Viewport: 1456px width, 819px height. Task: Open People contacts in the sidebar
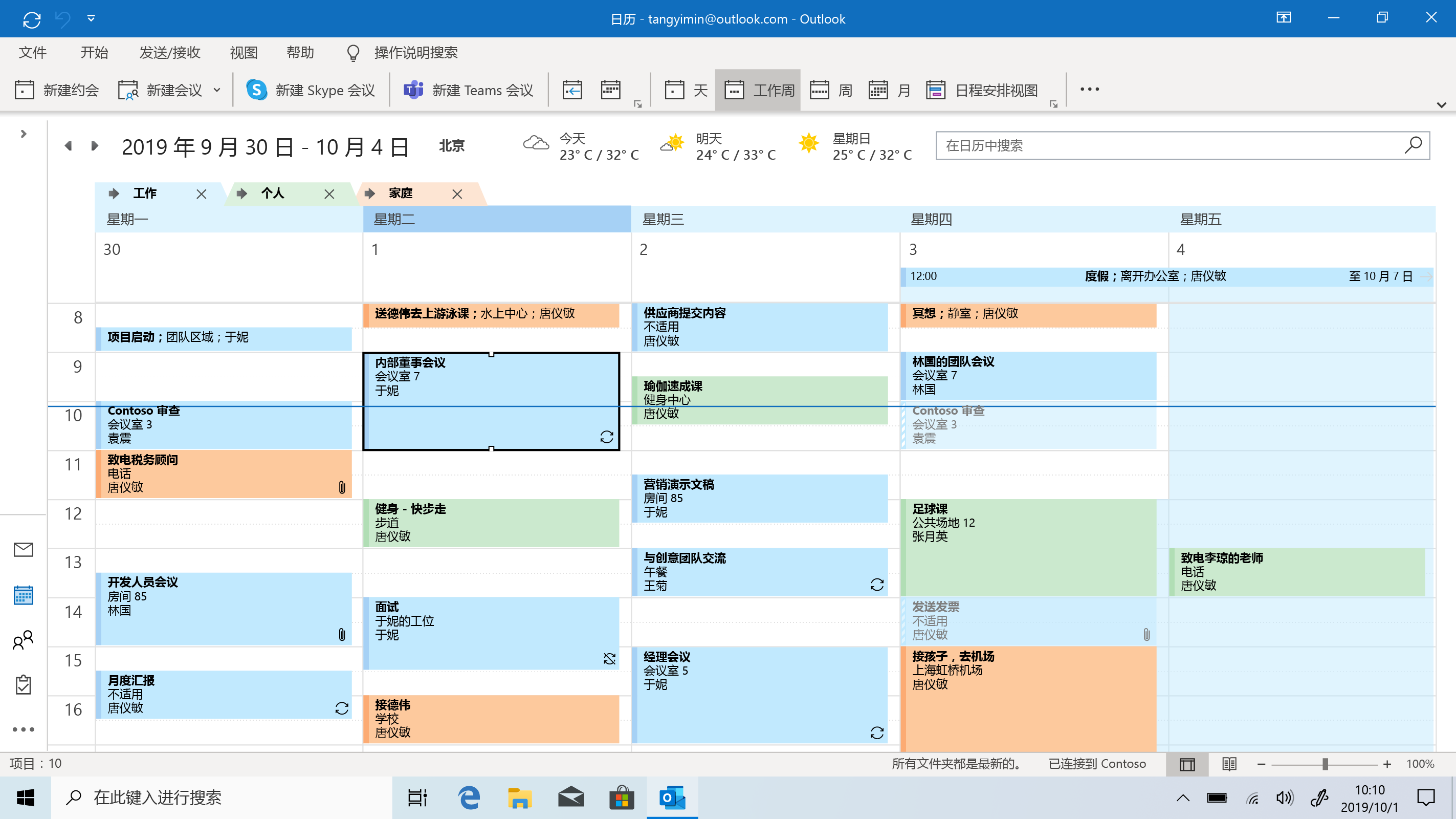point(23,640)
